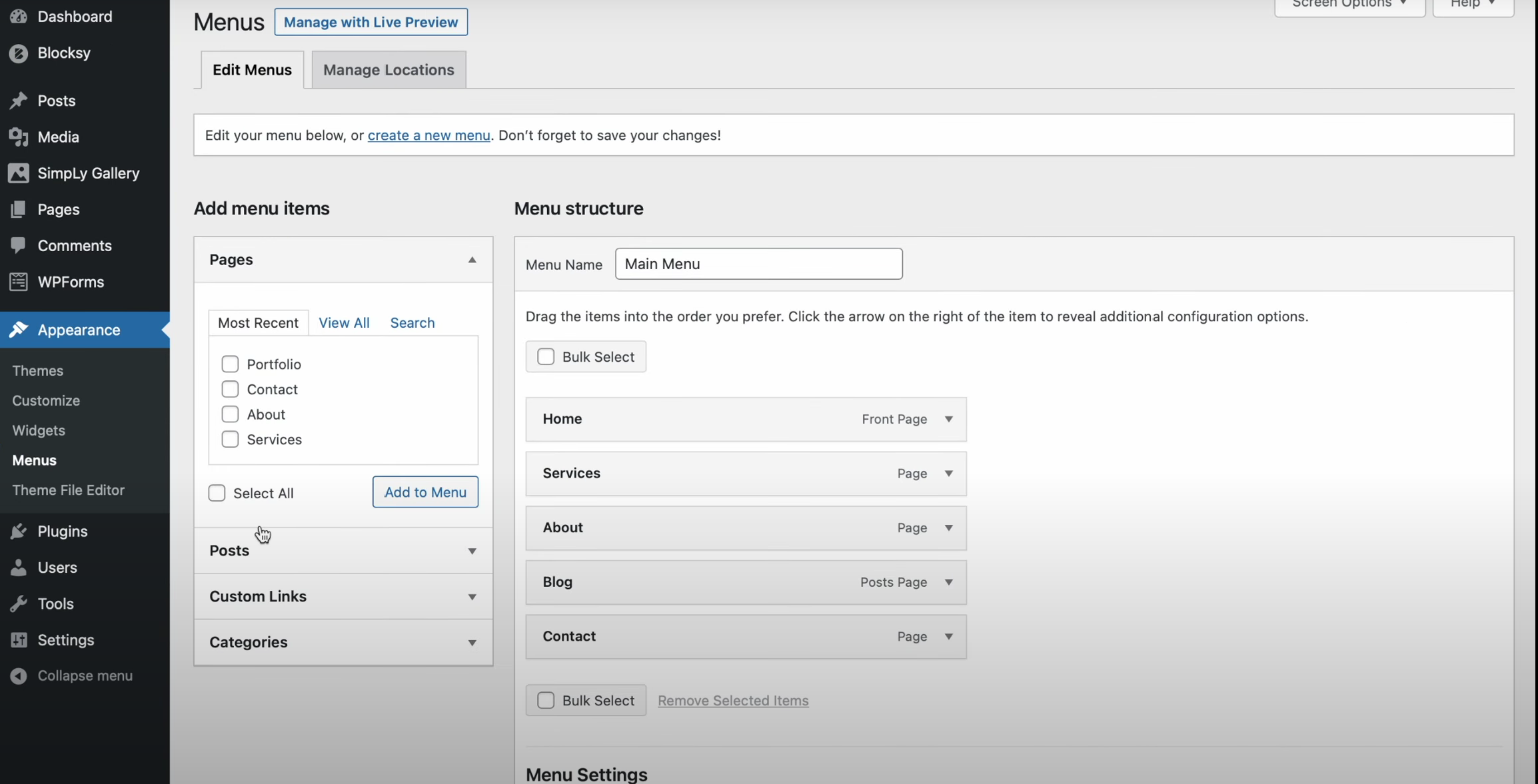Open Plugins via its plug icon
The image size is (1538, 784).
(x=19, y=532)
